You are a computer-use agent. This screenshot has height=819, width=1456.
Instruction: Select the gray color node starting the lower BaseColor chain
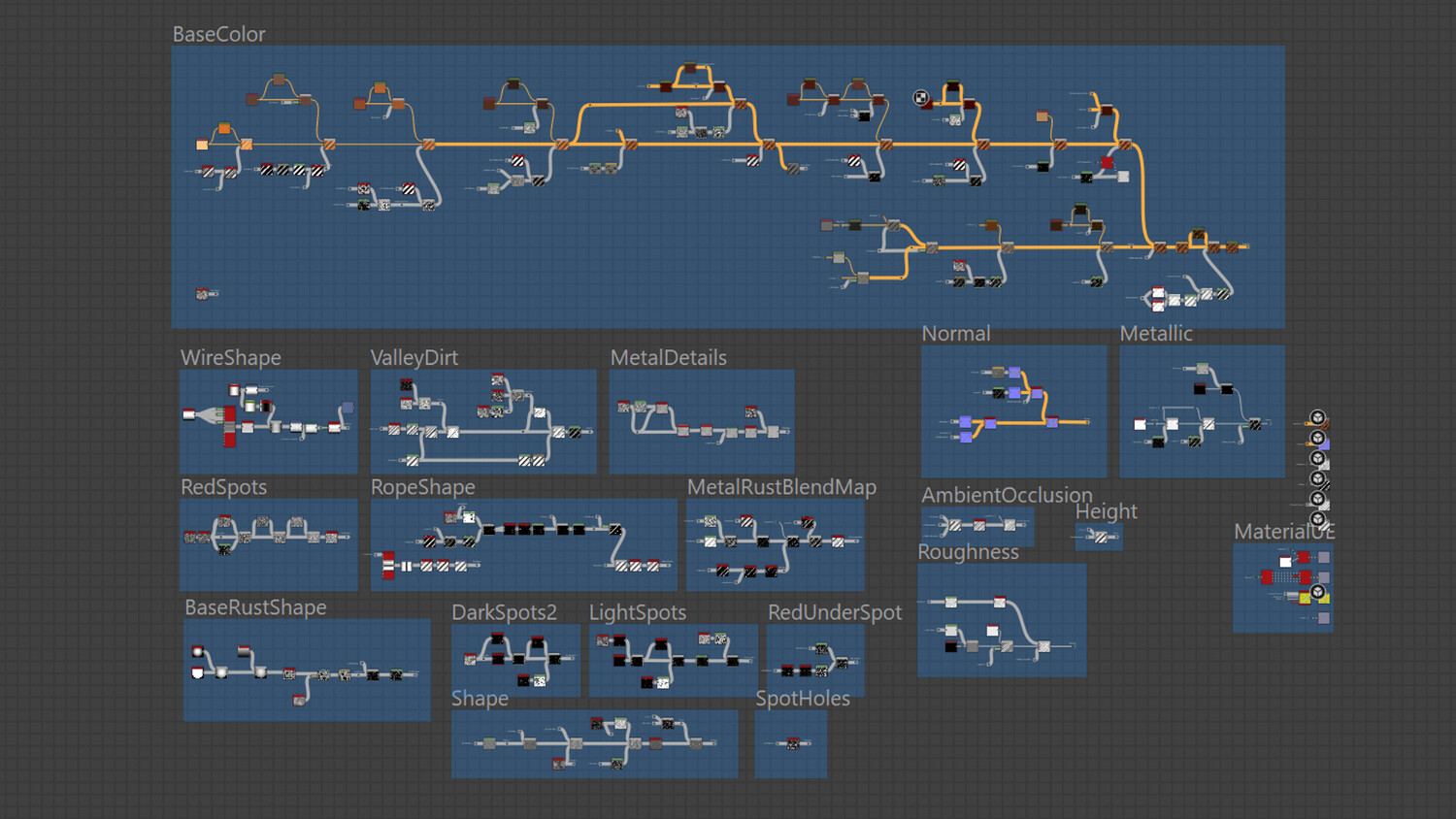pos(827,225)
